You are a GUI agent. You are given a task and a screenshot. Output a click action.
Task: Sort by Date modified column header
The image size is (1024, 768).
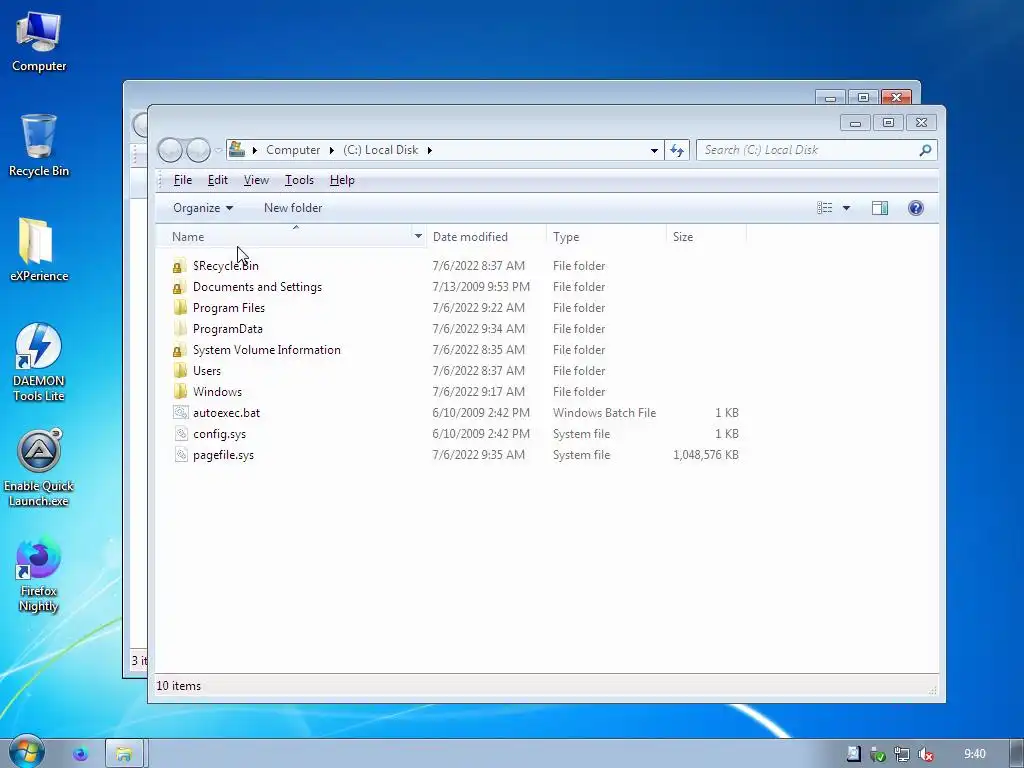[486, 236]
